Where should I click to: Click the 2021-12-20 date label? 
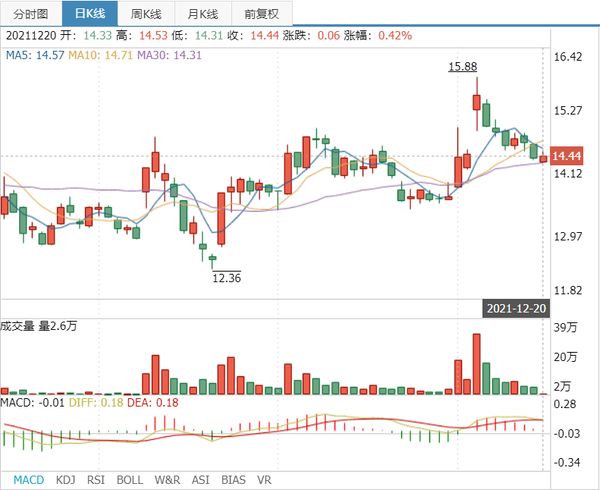(514, 308)
